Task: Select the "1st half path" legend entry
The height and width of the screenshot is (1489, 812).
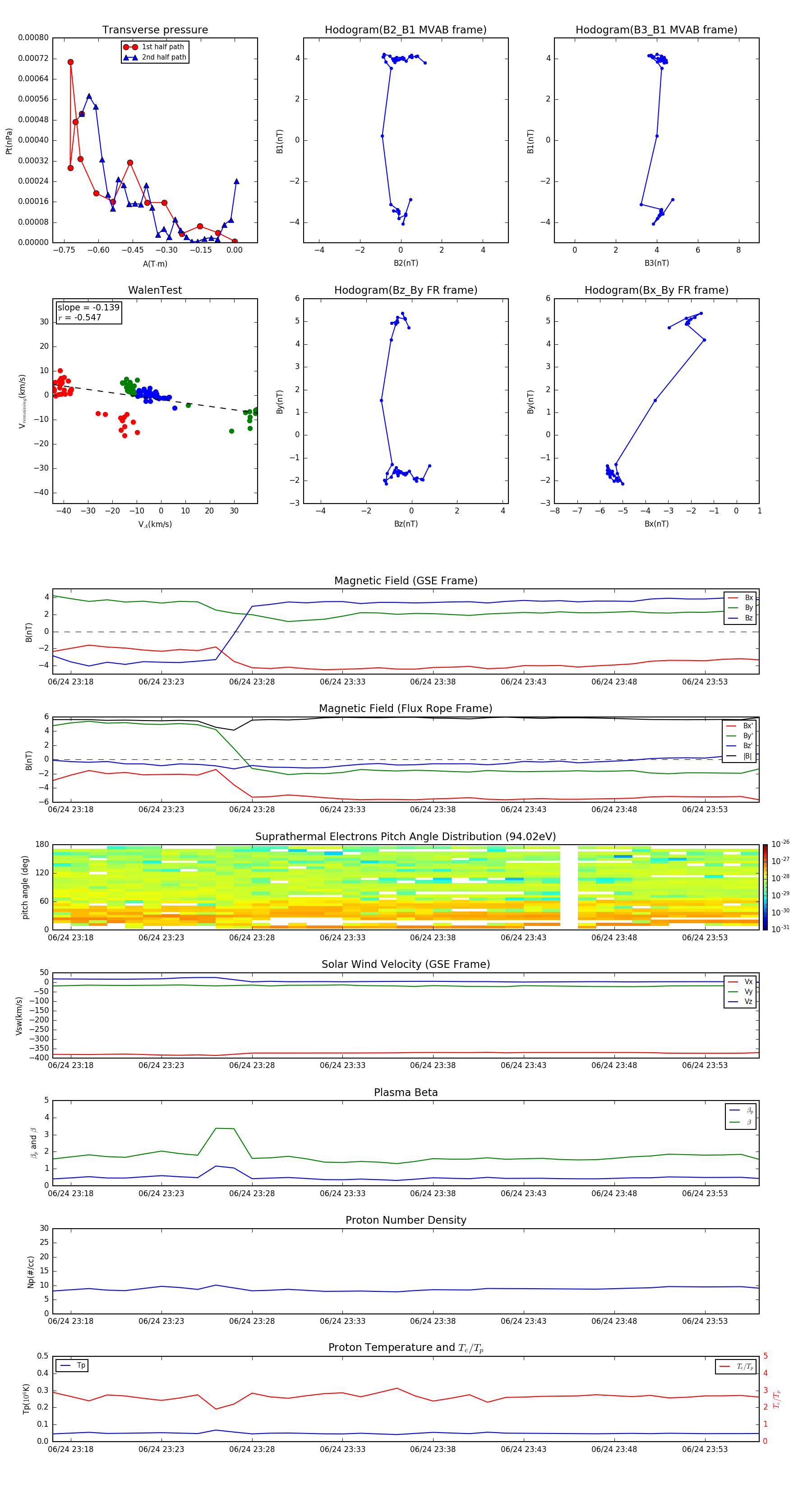Action: pos(154,47)
